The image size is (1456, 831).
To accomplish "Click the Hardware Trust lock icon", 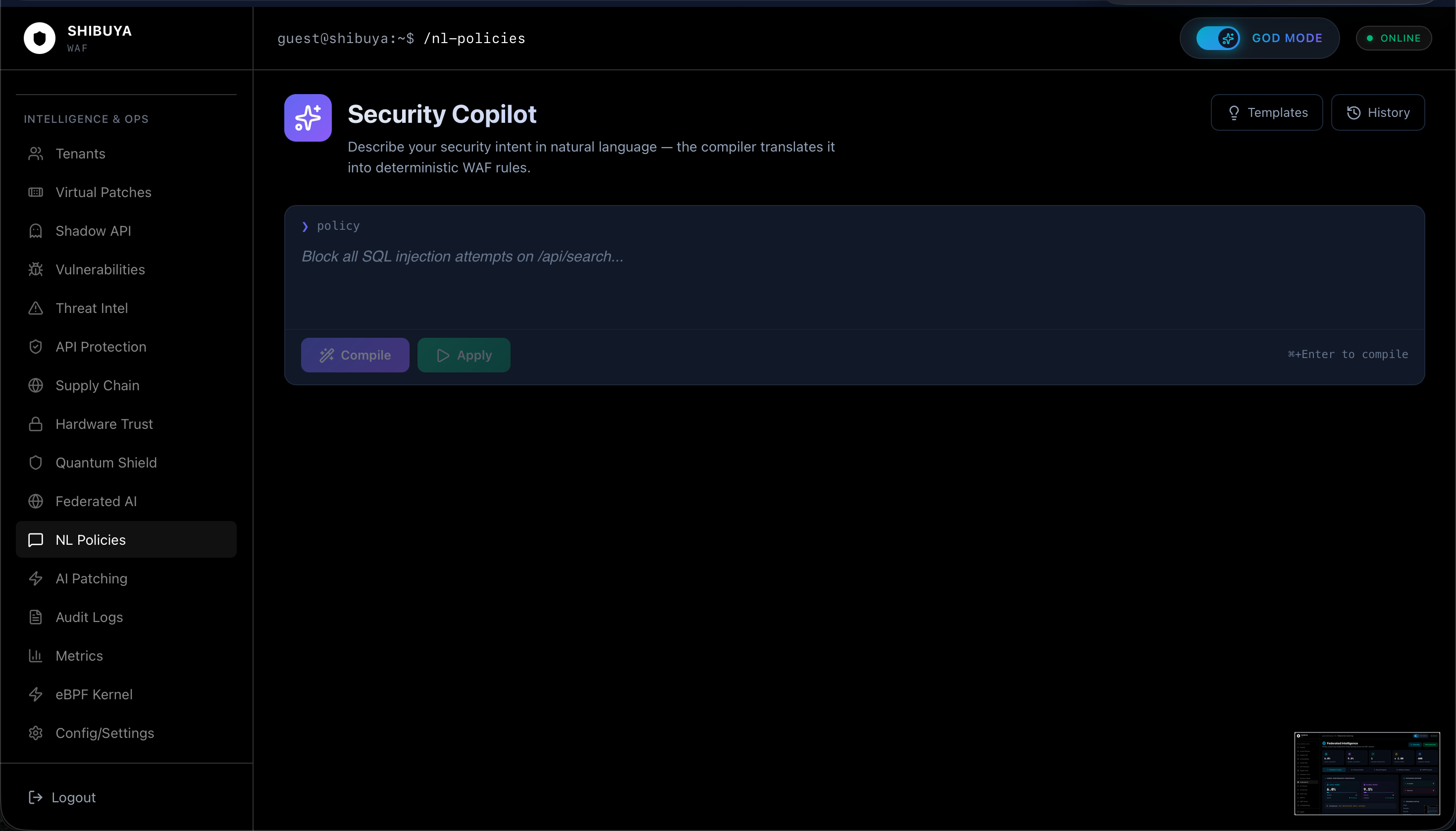I will pos(35,424).
